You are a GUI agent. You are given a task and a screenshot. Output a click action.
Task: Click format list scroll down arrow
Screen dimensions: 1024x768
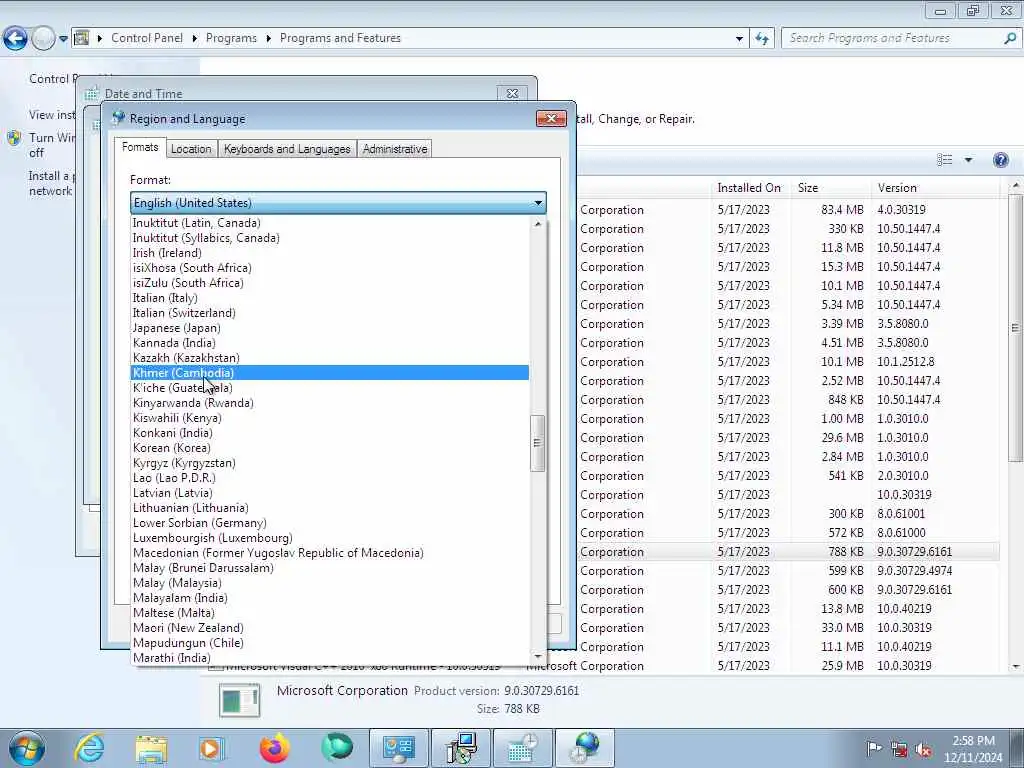tap(538, 657)
